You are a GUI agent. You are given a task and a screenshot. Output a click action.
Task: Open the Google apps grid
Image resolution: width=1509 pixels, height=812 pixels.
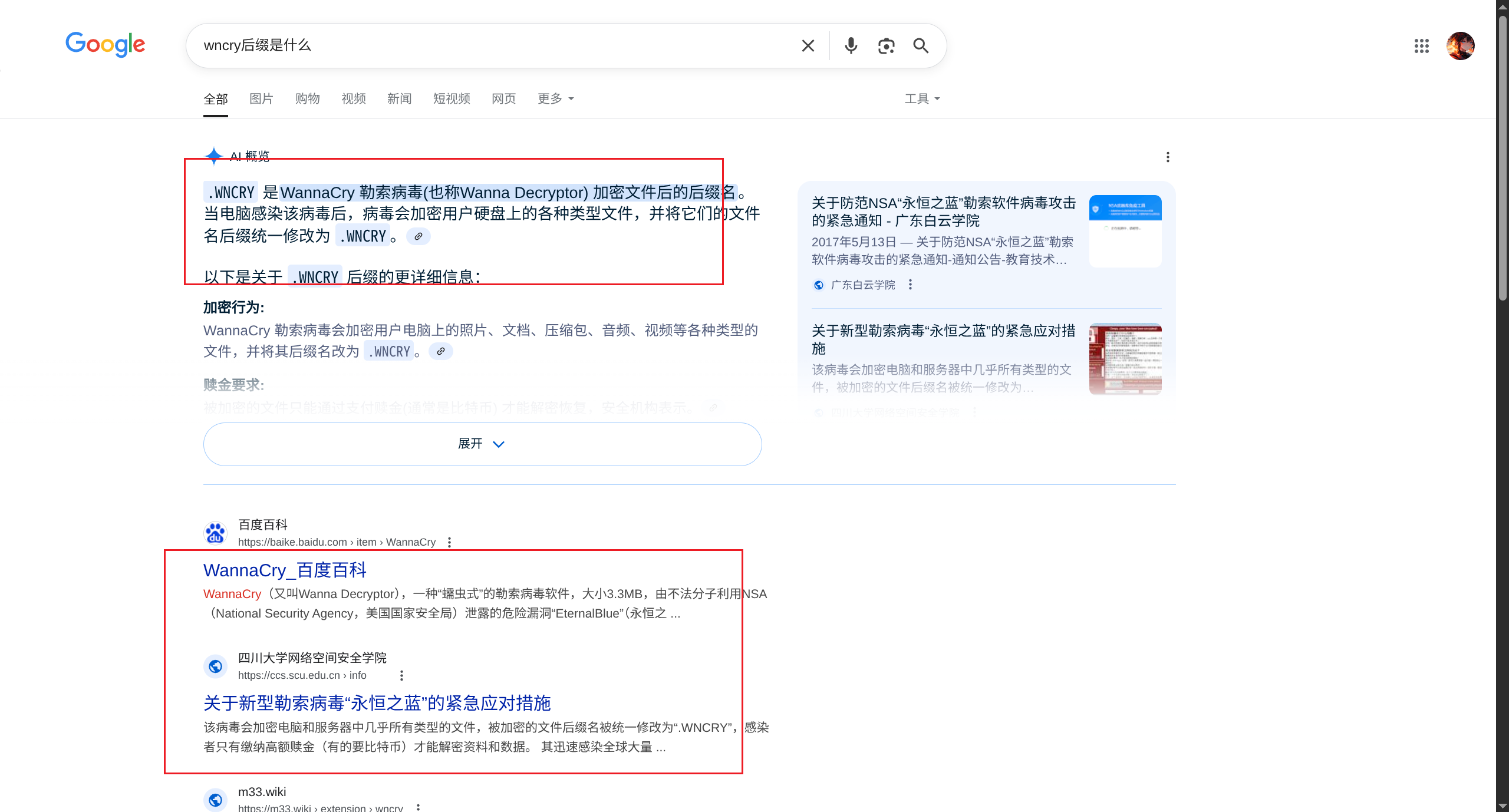click(1421, 46)
